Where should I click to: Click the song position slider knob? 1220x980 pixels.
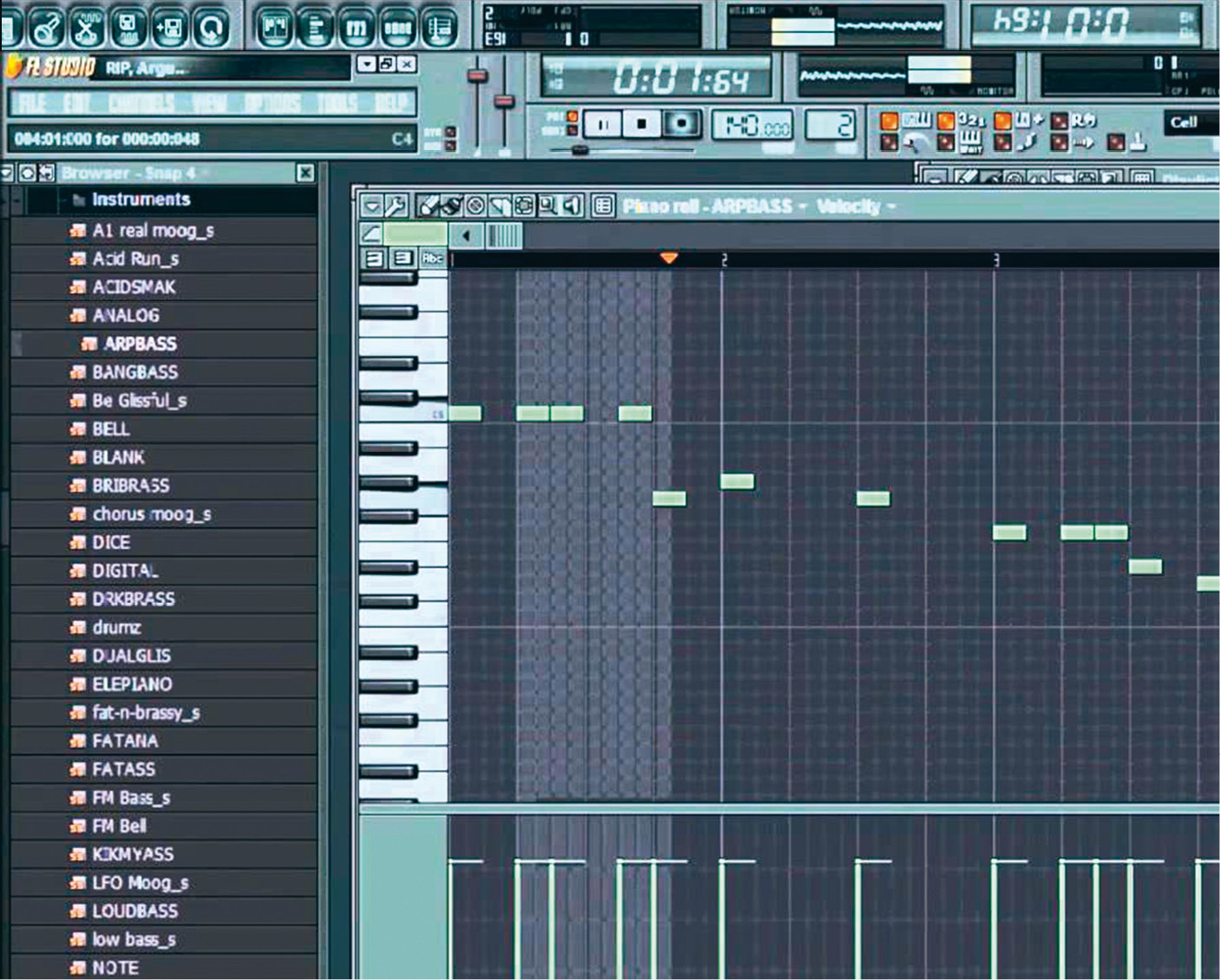pyautogui.click(x=580, y=150)
